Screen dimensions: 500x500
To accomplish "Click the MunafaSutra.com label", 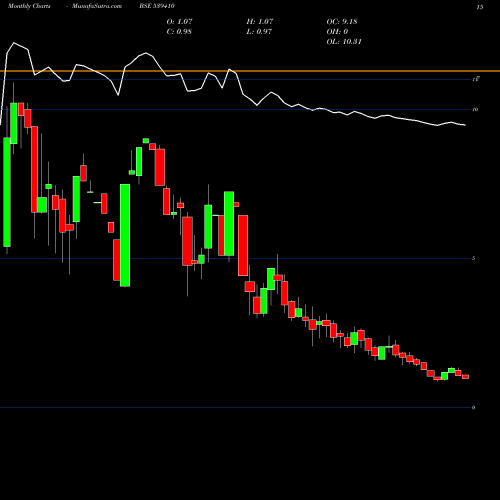I will (97, 6).
